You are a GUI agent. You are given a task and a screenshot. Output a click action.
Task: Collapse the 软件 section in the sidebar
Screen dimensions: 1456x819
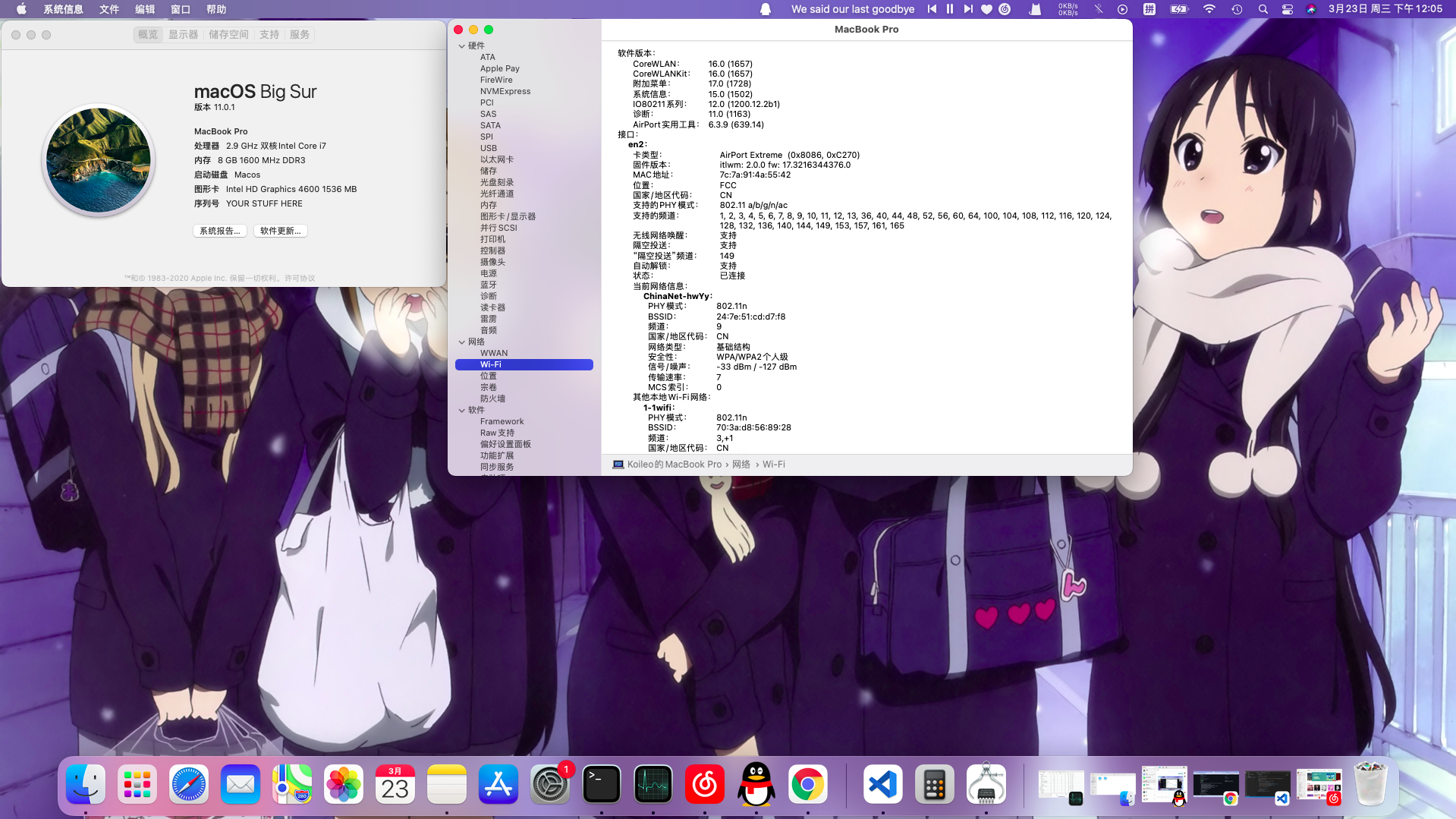tap(462, 409)
